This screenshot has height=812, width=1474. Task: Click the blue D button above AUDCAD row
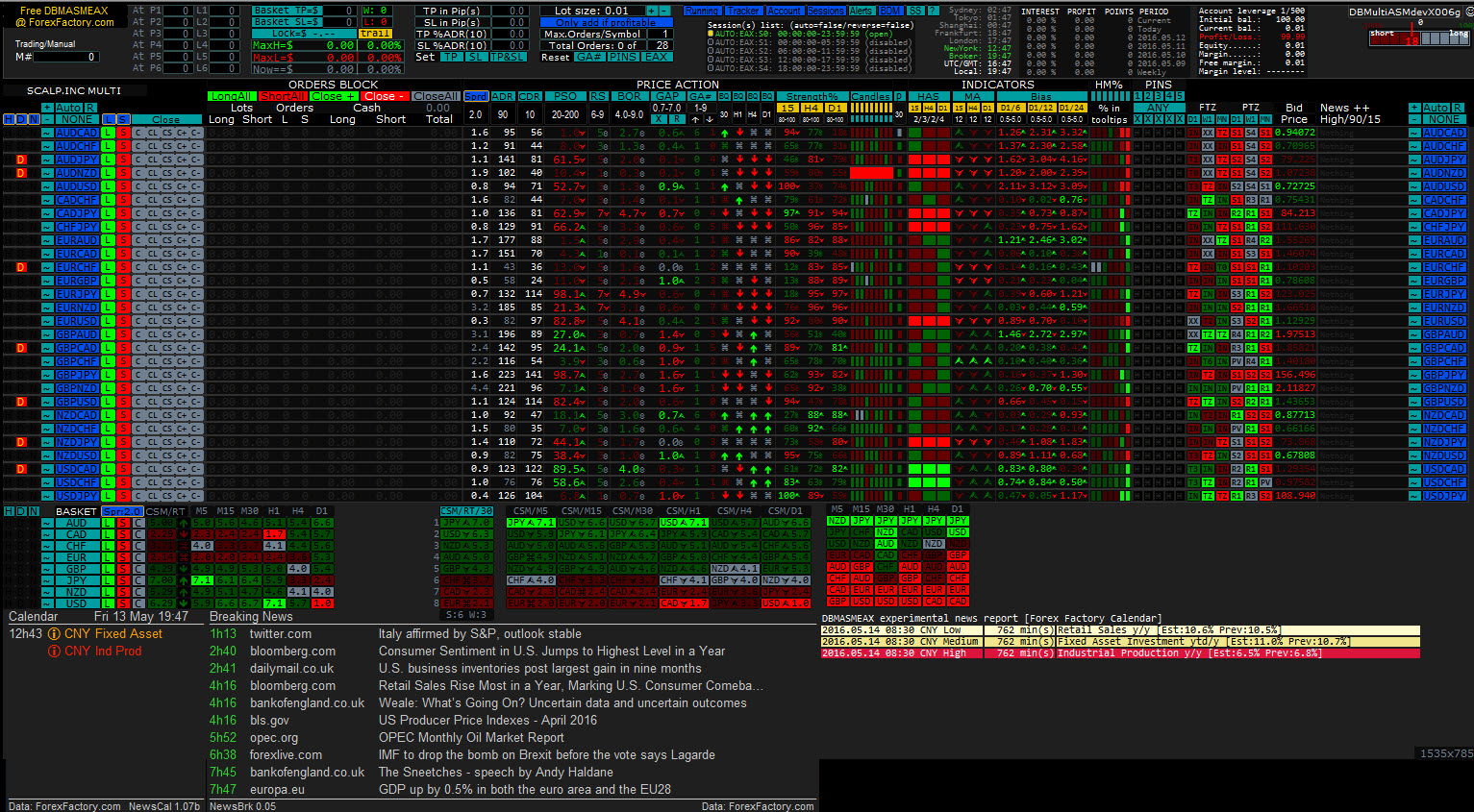click(x=21, y=119)
